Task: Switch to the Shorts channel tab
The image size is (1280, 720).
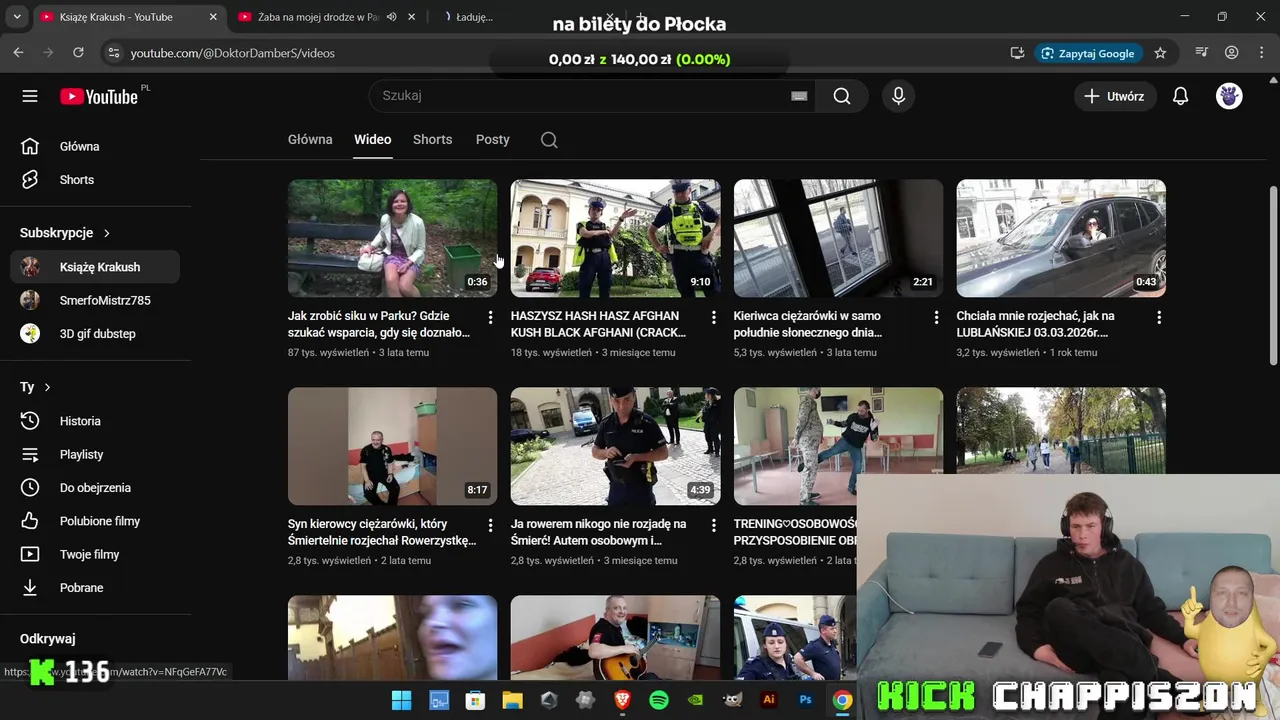Action: coord(433,140)
